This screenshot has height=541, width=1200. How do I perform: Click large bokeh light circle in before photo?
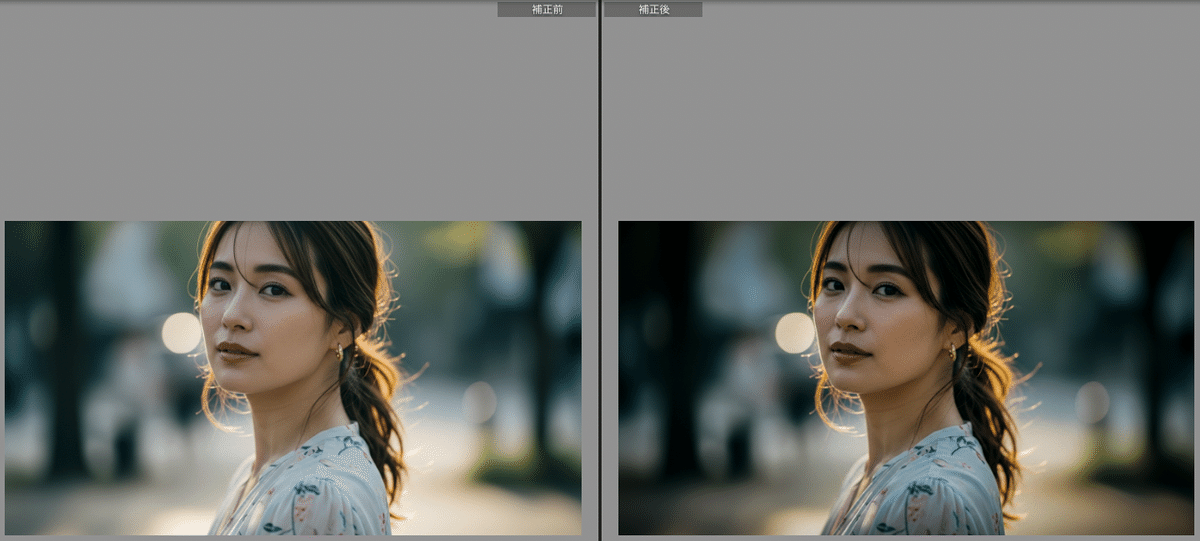181,333
